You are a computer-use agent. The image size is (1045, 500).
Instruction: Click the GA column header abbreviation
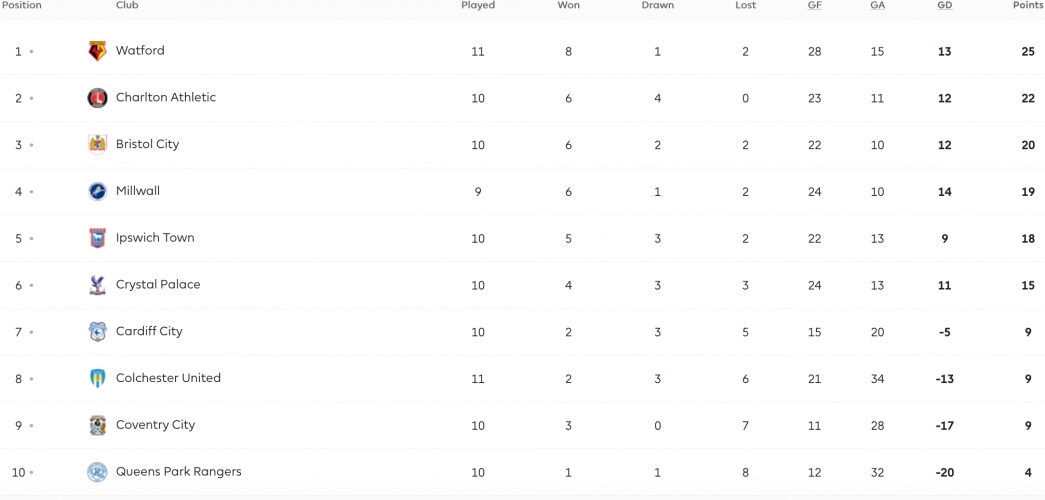(x=877, y=5)
